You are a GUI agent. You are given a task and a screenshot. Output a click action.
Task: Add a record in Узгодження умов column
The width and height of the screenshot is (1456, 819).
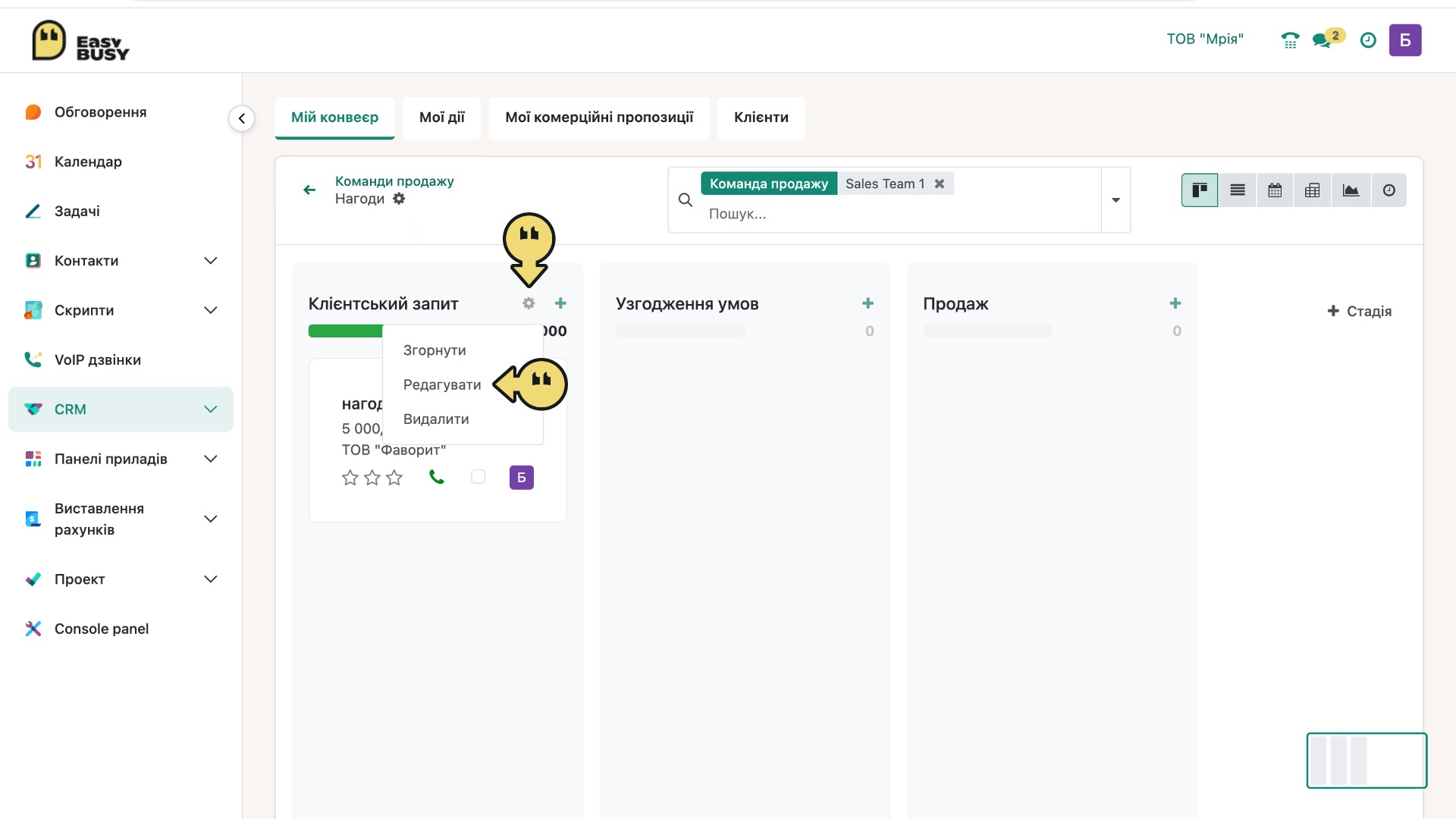[868, 303]
